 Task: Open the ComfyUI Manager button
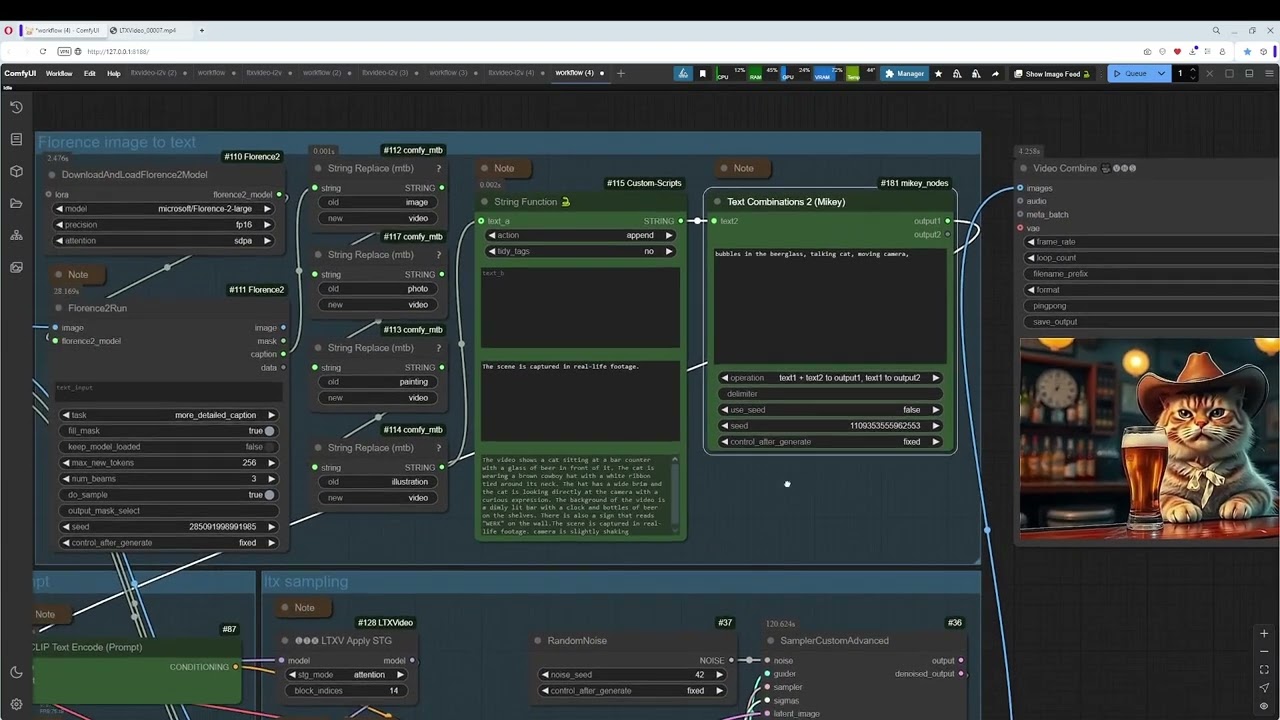[904, 73]
